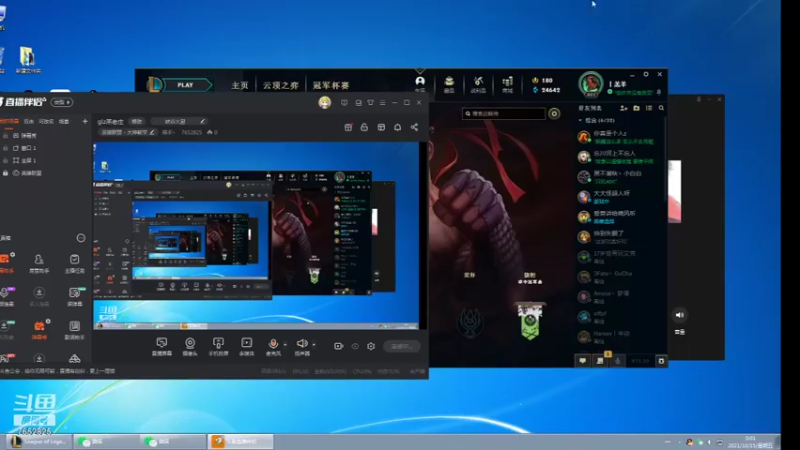Open the loot hammer icon in League client
800x450 pixels.
click(478, 84)
